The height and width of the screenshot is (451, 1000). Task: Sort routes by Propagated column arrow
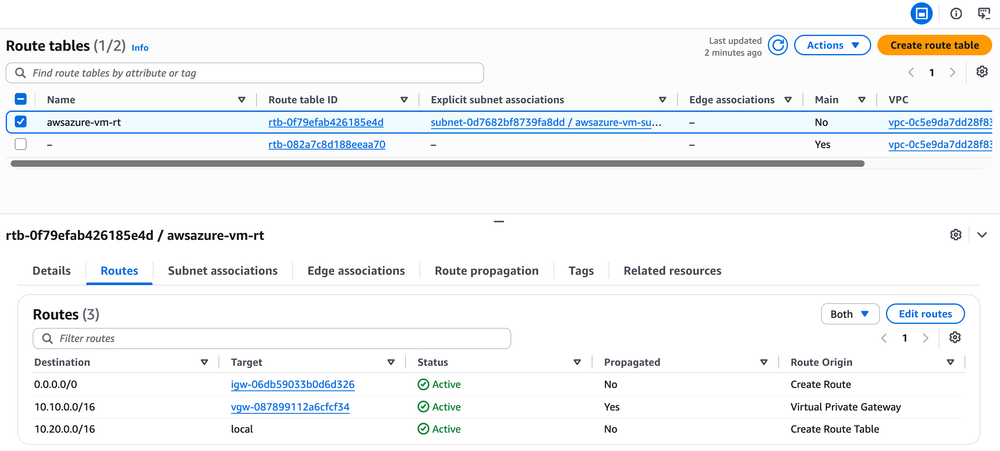pyautogui.click(x=763, y=362)
